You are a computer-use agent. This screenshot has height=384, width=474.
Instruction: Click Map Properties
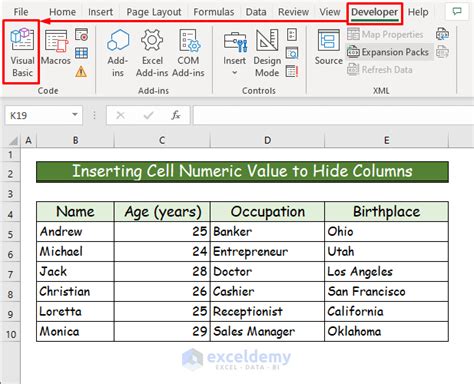385,34
